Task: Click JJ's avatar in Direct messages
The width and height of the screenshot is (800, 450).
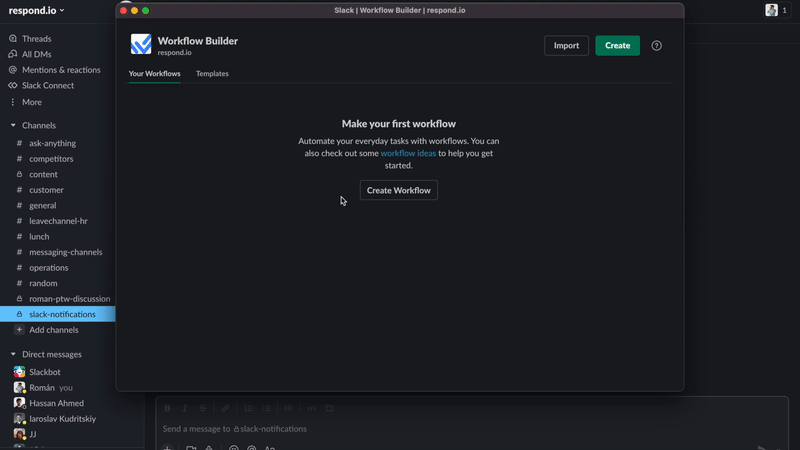Action: tap(19, 434)
